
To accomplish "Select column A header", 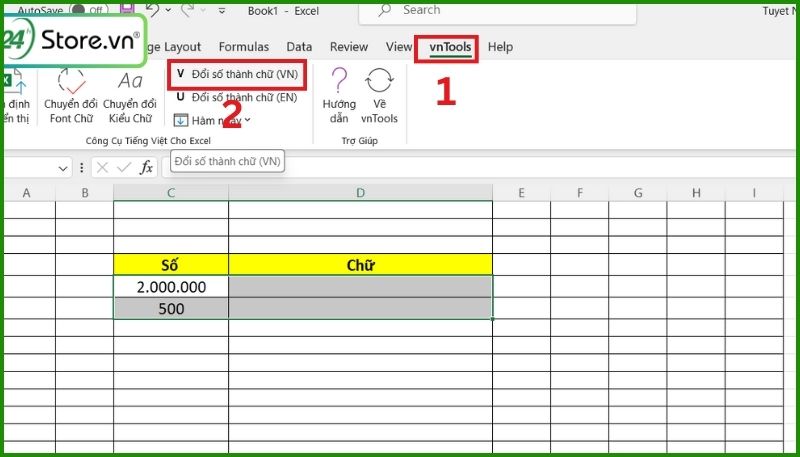I will 27,193.
